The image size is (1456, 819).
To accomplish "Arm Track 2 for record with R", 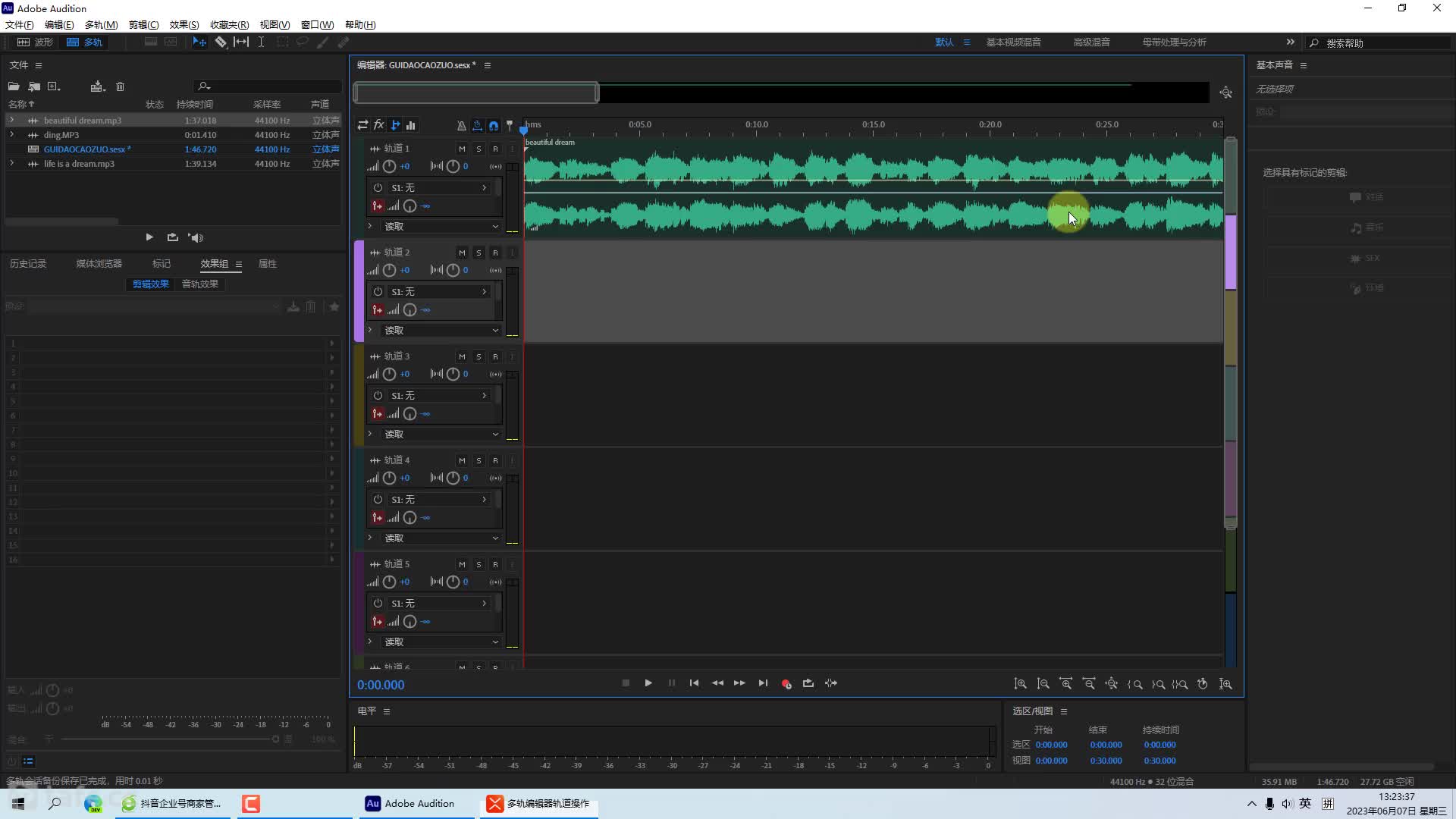I will tap(495, 253).
